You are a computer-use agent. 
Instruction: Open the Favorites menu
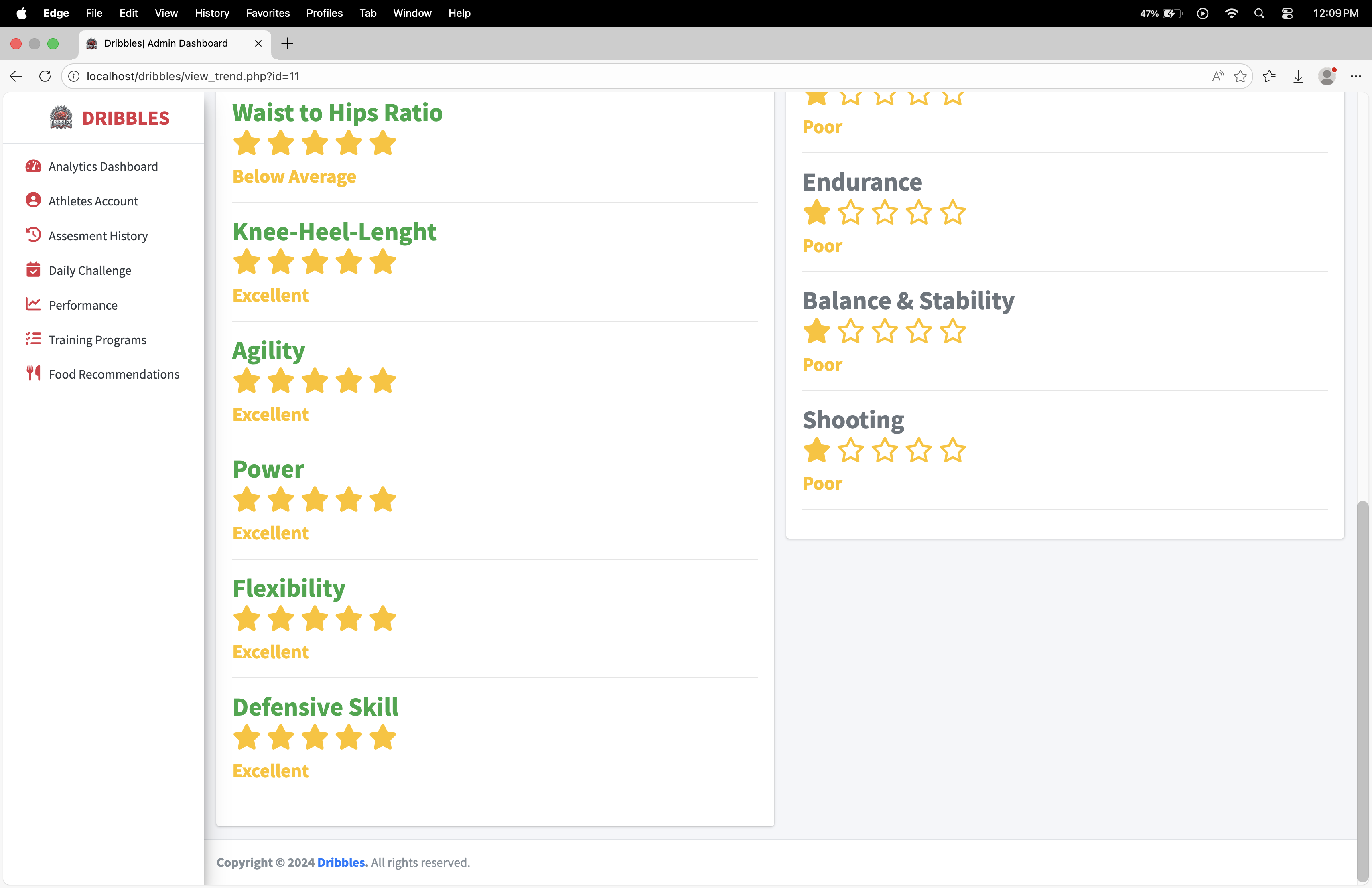tap(268, 13)
